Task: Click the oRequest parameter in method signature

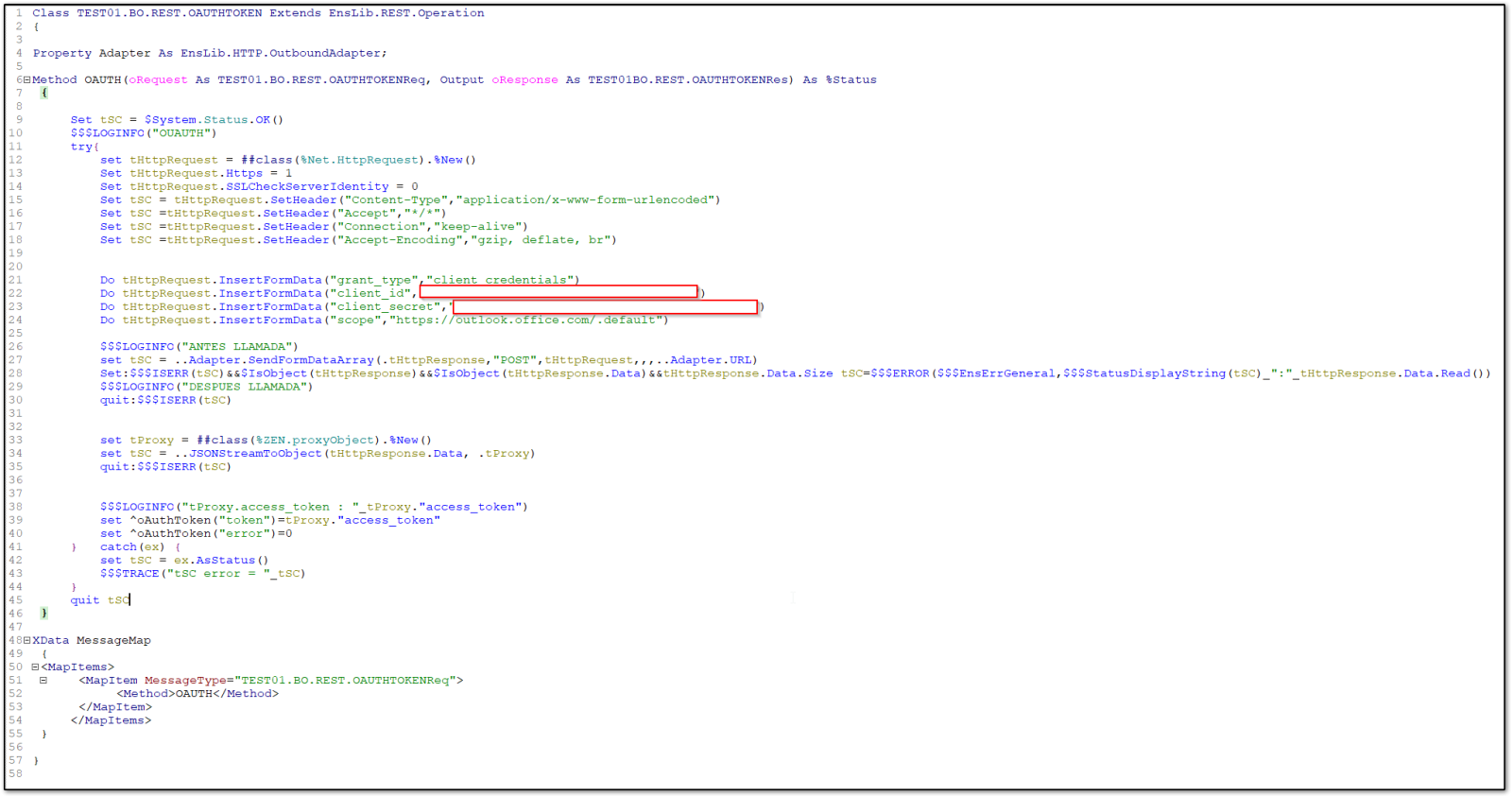Action: [158, 80]
